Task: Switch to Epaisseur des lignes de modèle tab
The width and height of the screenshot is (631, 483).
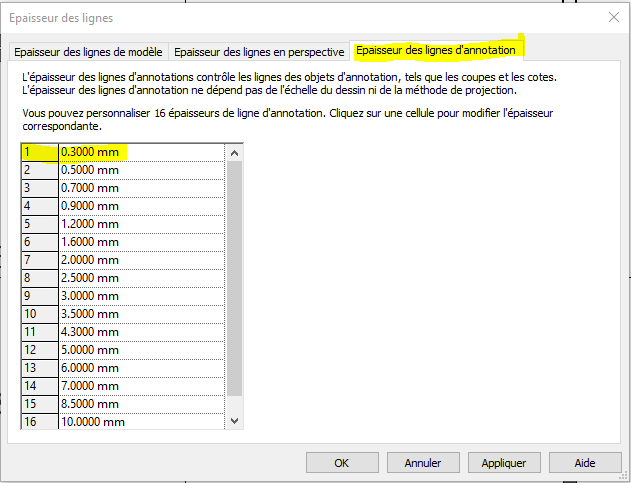Action: (x=88, y=51)
